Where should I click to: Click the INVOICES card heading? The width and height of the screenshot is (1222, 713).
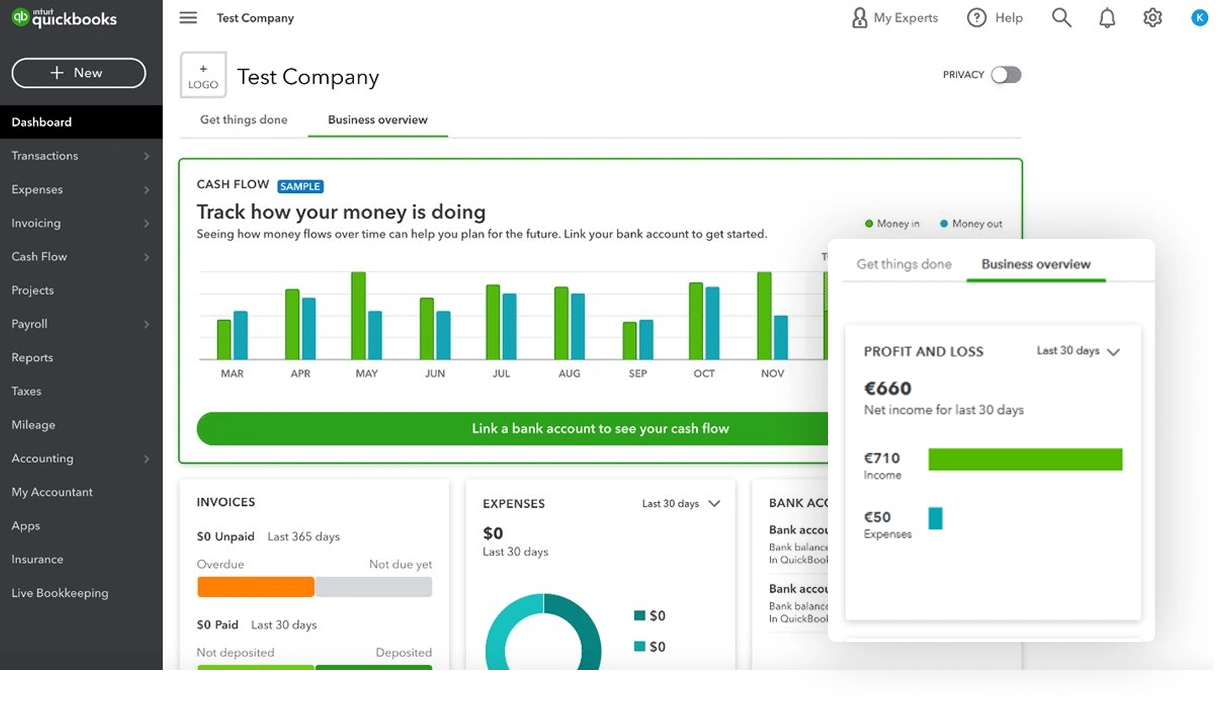(226, 502)
